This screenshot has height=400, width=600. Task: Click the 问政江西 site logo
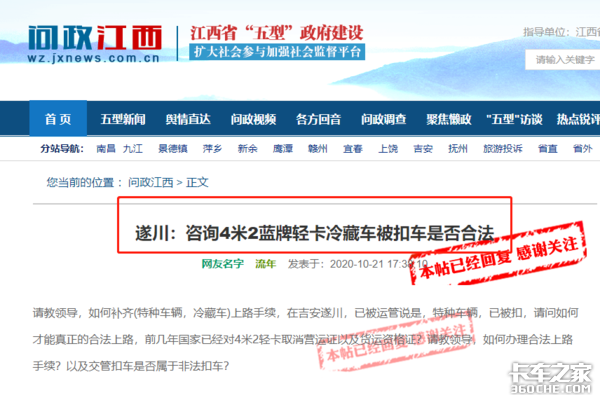95,44
